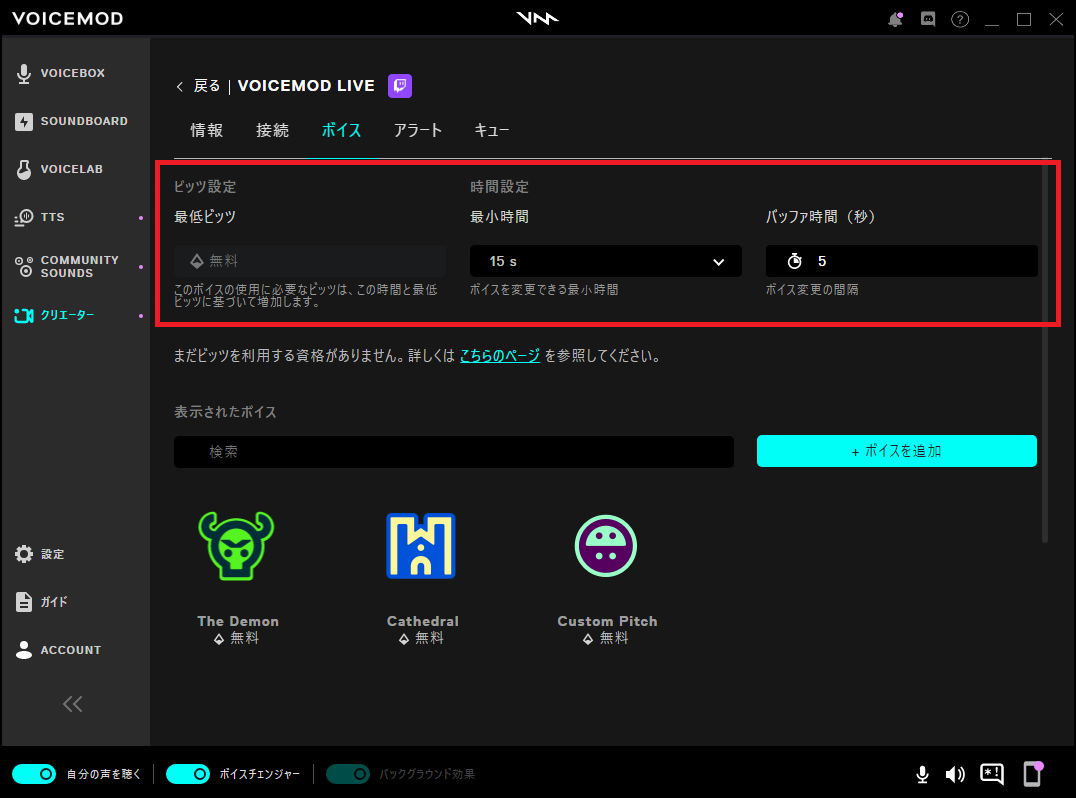Open the Soundboard section

71,121
